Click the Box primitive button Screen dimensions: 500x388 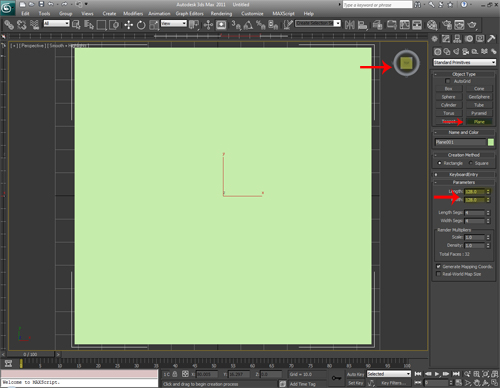click(449, 89)
